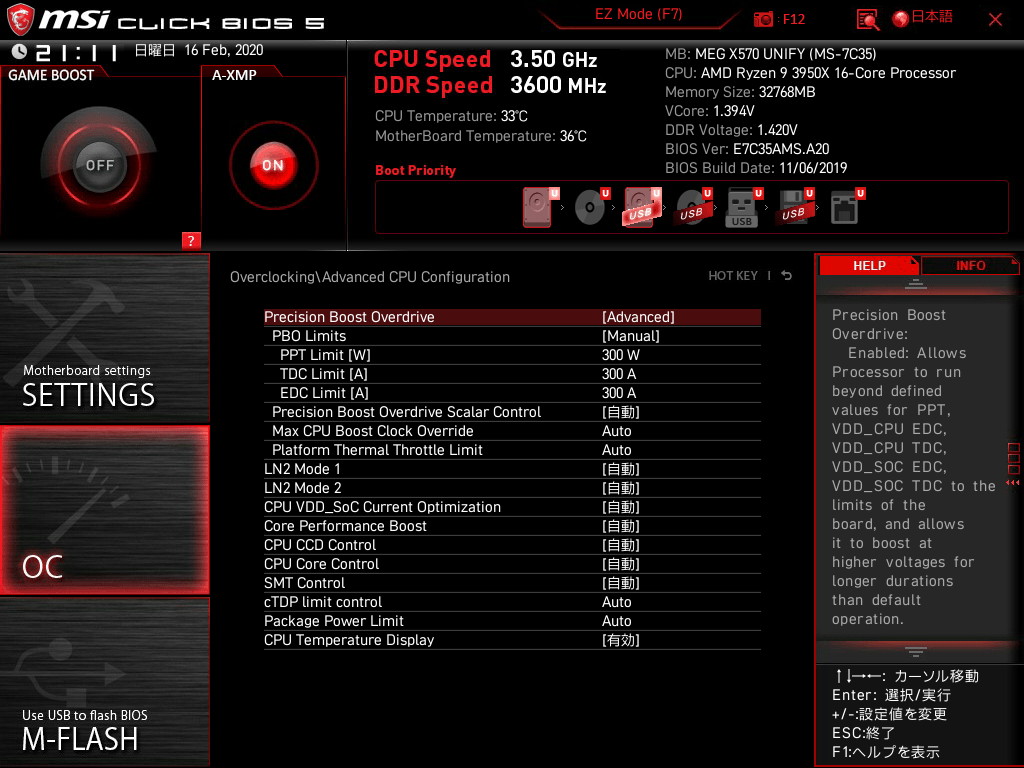The height and width of the screenshot is (768, 1024).
Task: Click the MB MEG X570 UNIFY text
Action: click(771, 54)
